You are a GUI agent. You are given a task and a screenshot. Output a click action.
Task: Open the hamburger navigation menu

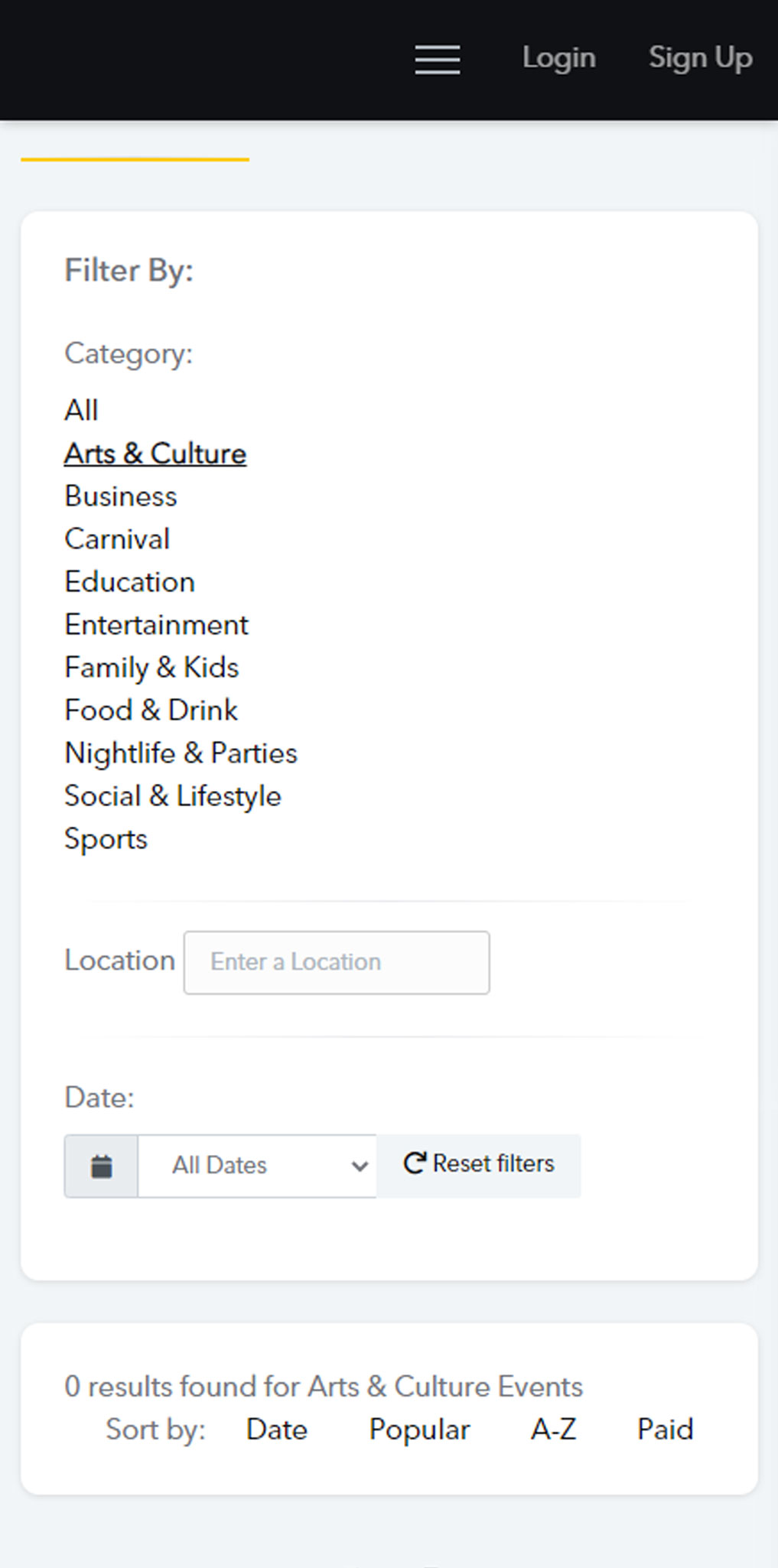click(438, 59)
